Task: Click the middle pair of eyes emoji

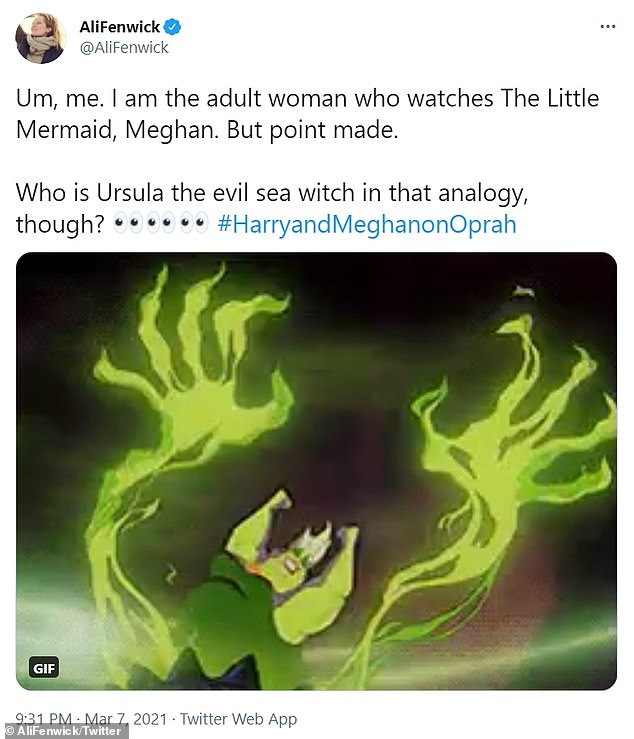Action: [x=161, y=222]
